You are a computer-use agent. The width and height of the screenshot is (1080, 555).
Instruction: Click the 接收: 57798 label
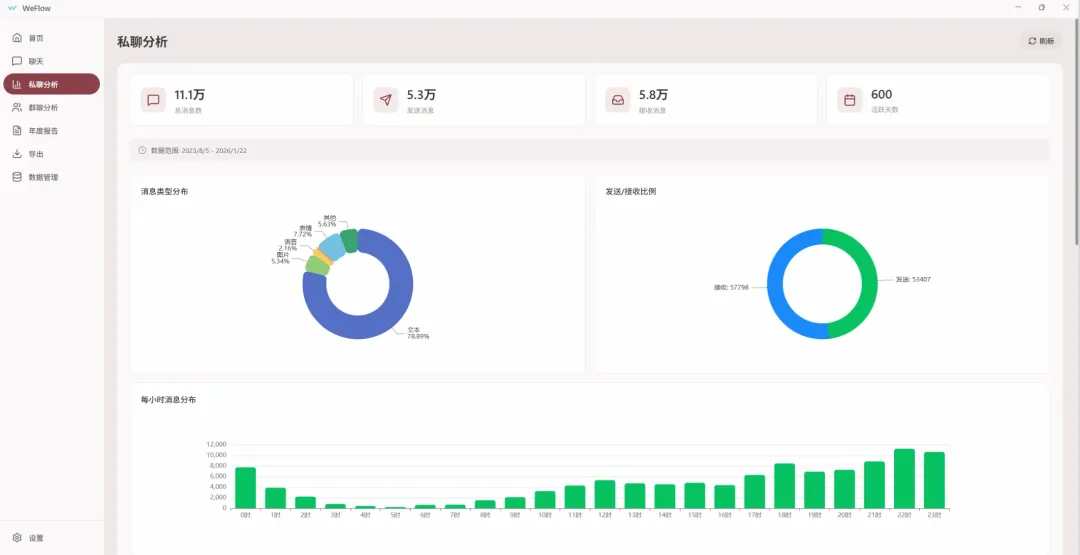(731, 287)
